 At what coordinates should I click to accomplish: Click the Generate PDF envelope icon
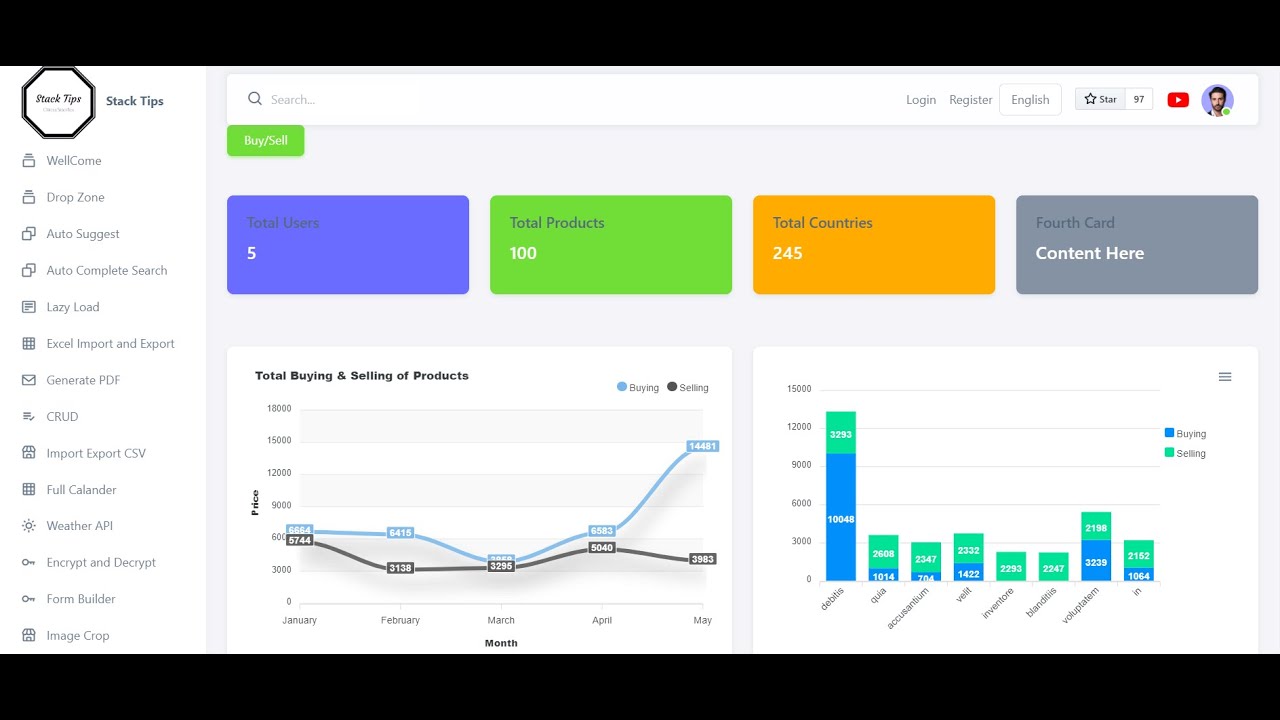coord(28,380)
